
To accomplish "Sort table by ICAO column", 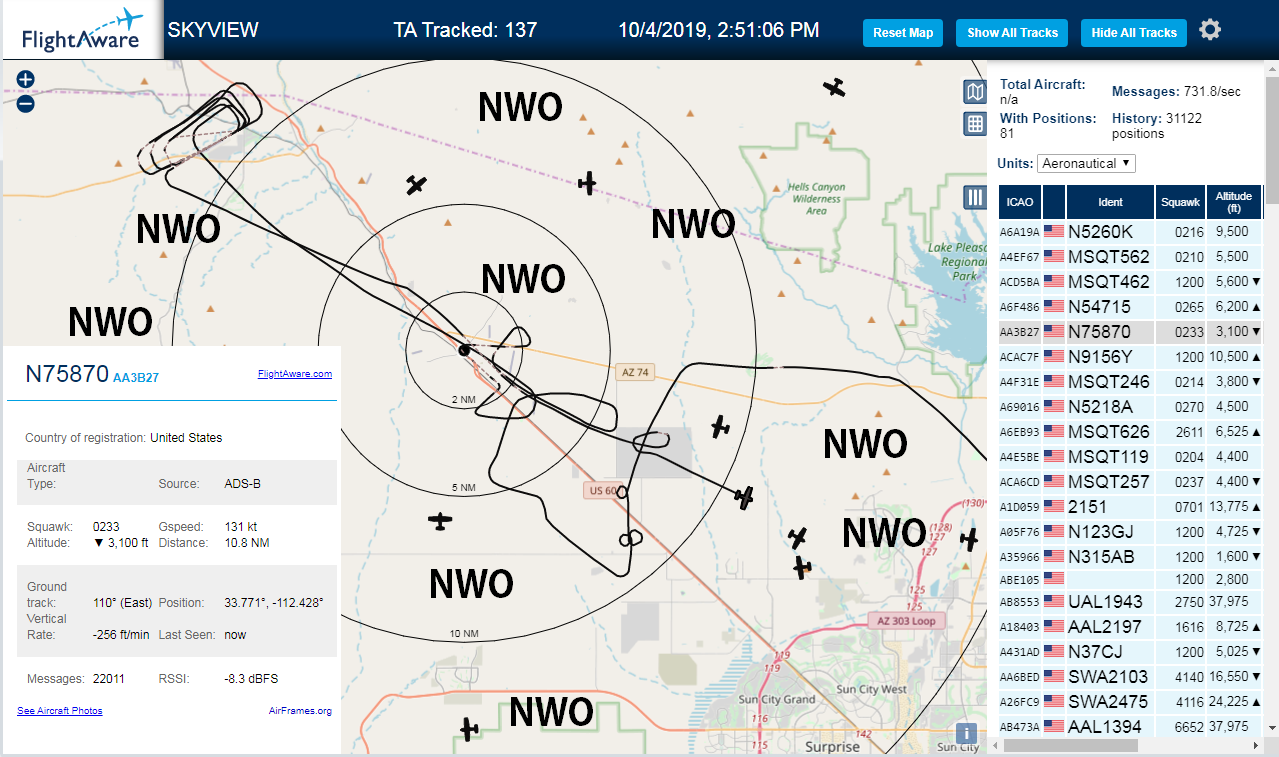I will point(1020,202).
